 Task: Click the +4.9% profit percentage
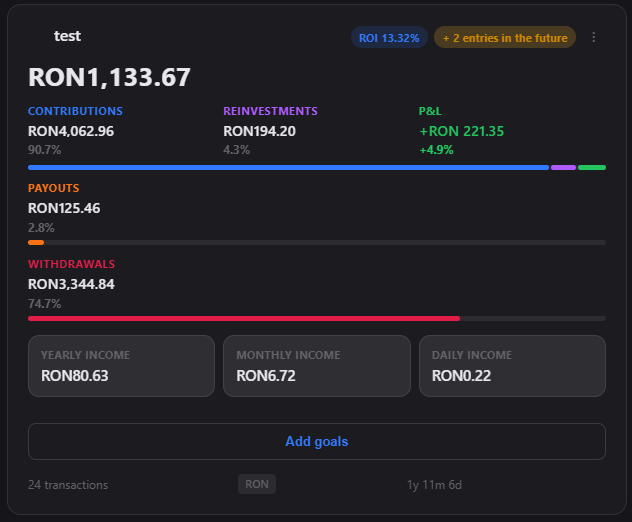pyautogui.click(x=437, y=150)
